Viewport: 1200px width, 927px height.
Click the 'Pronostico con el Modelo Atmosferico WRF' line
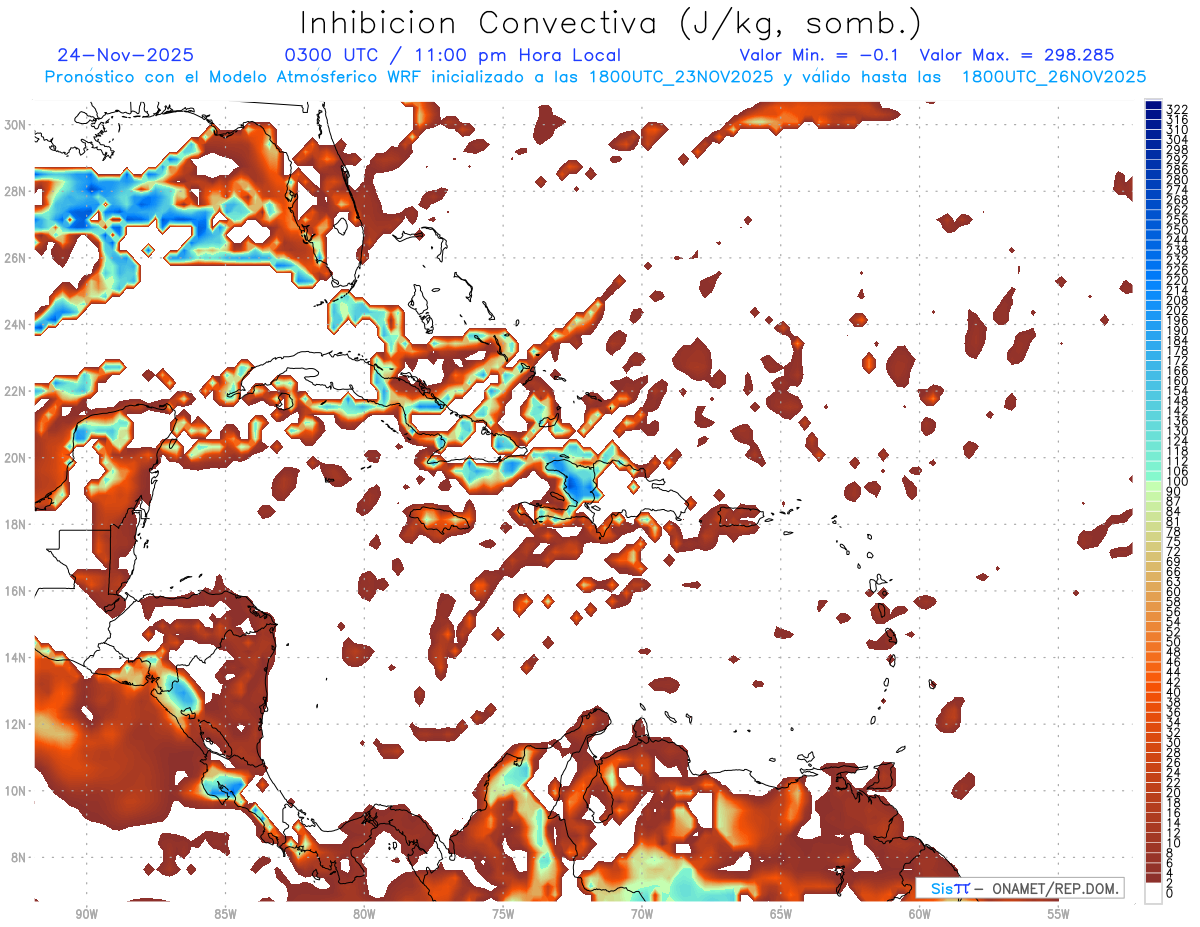pos(595,77)
